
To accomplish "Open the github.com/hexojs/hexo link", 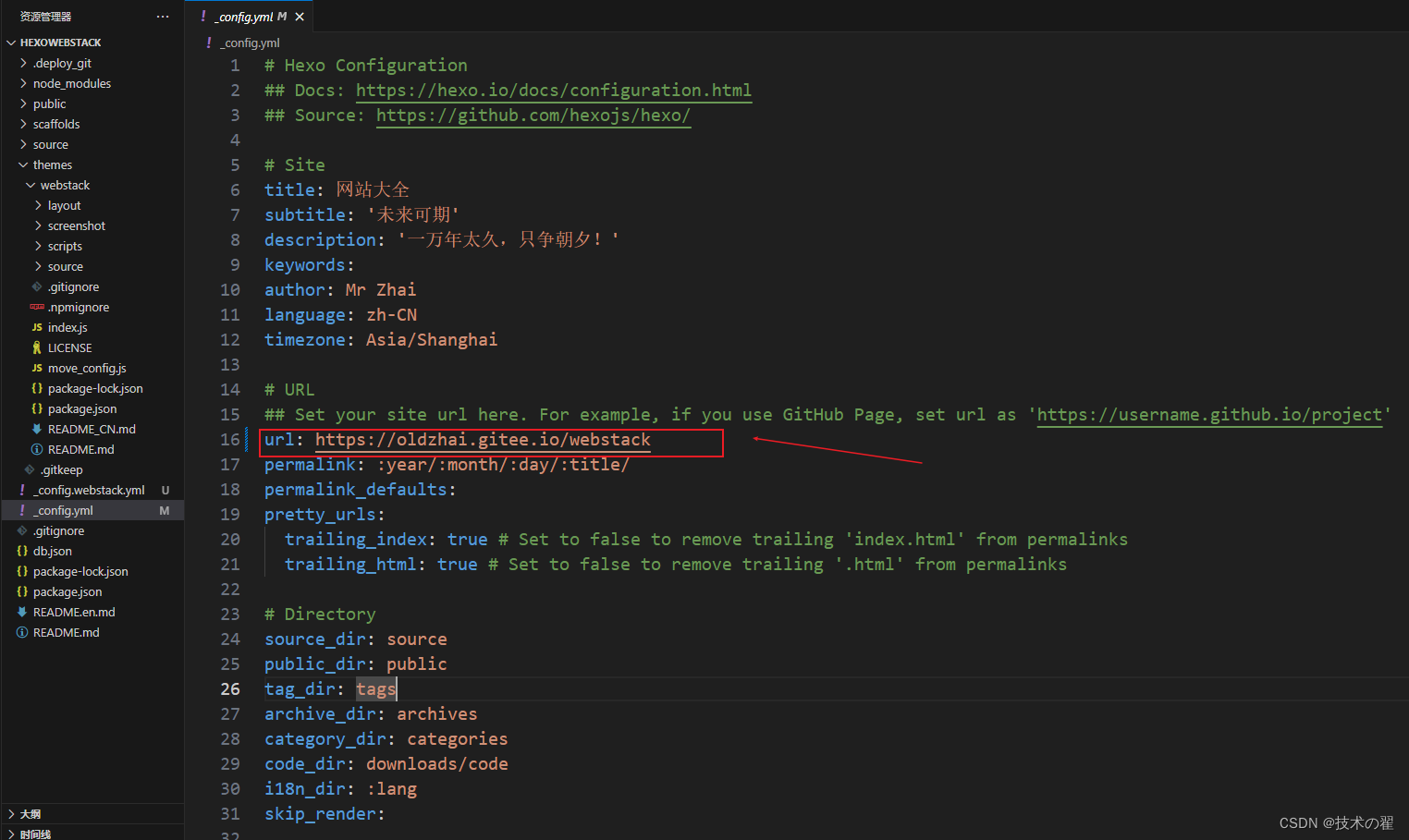I will [x=533, y=115].
